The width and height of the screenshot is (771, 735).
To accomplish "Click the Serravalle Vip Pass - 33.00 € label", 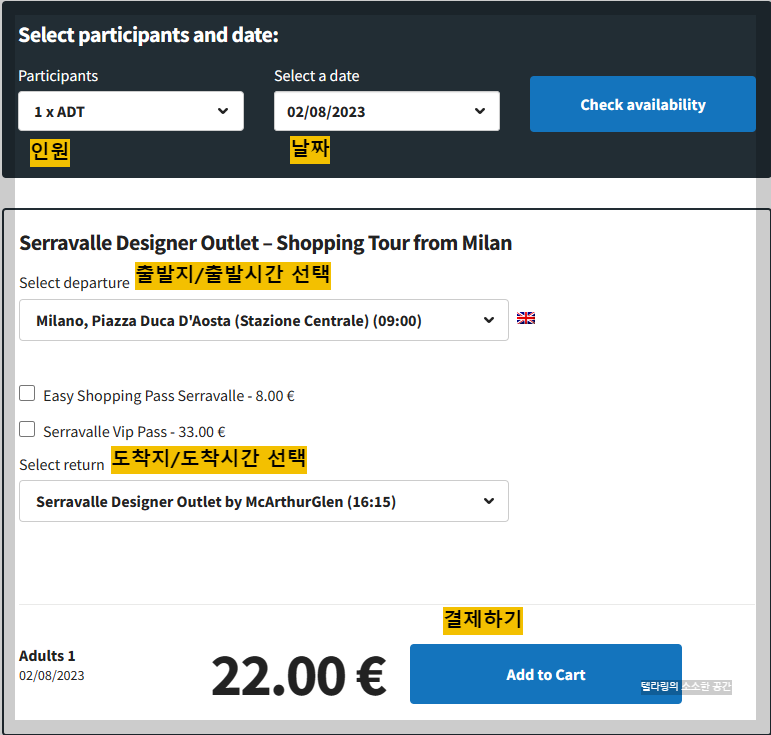I will 134,432.
